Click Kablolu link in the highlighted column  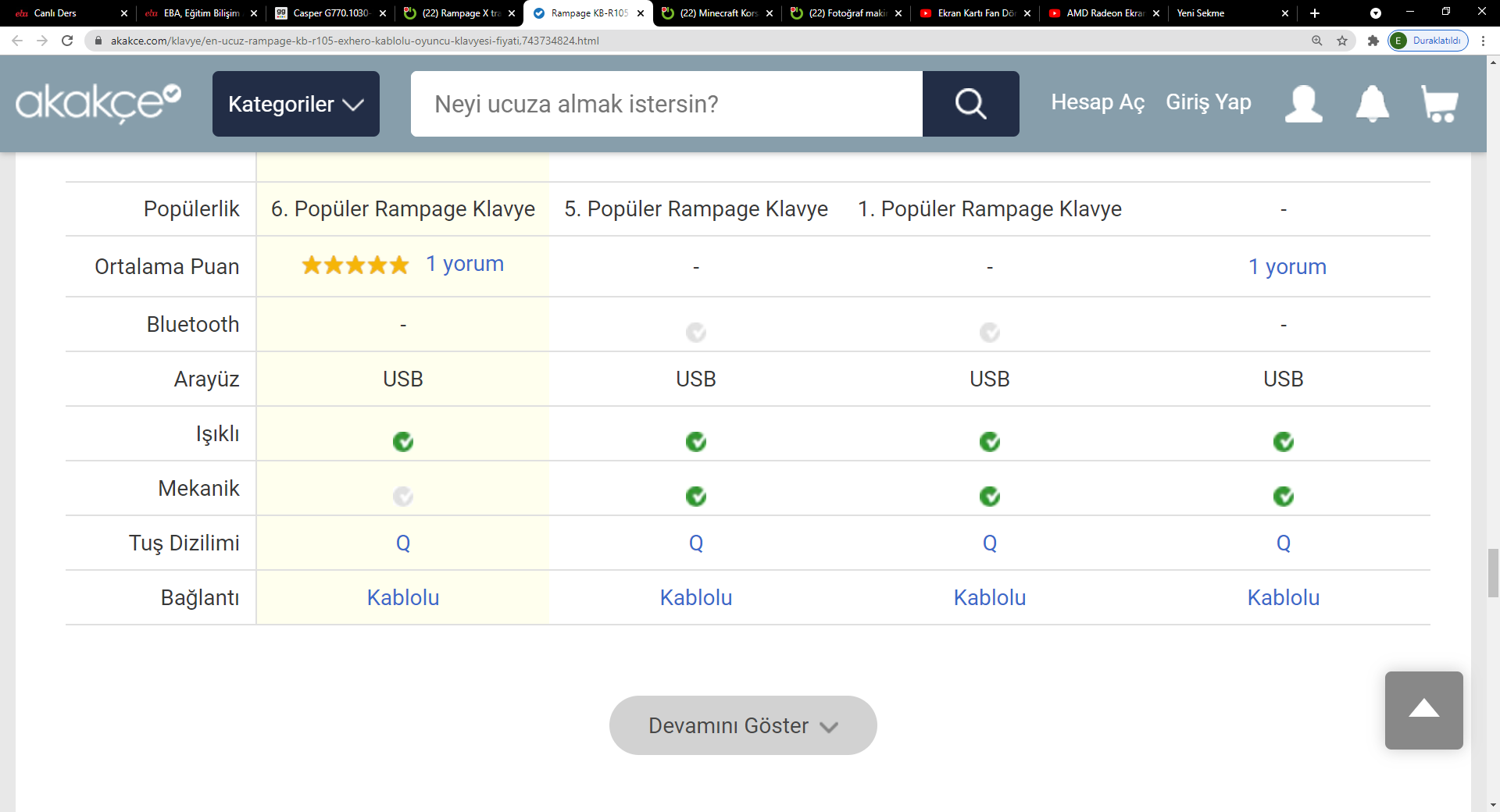[x=403, y=597]
